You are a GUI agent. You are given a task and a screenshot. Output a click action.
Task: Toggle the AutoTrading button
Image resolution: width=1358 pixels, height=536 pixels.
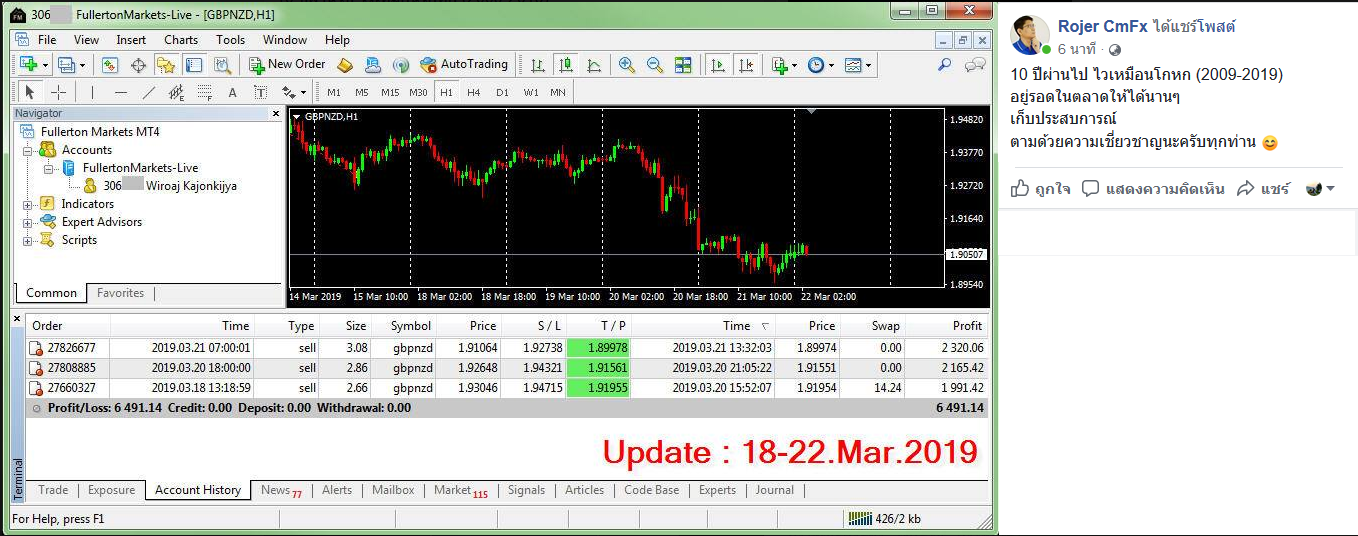(x=464, y=65)
